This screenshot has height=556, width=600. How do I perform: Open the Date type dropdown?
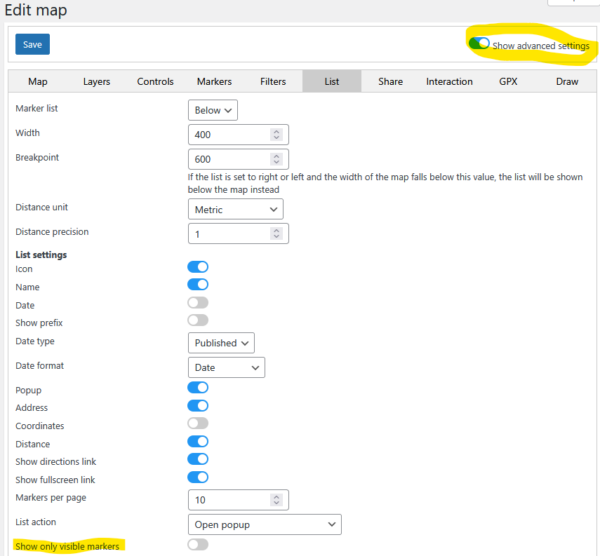[x=221, y=343]
